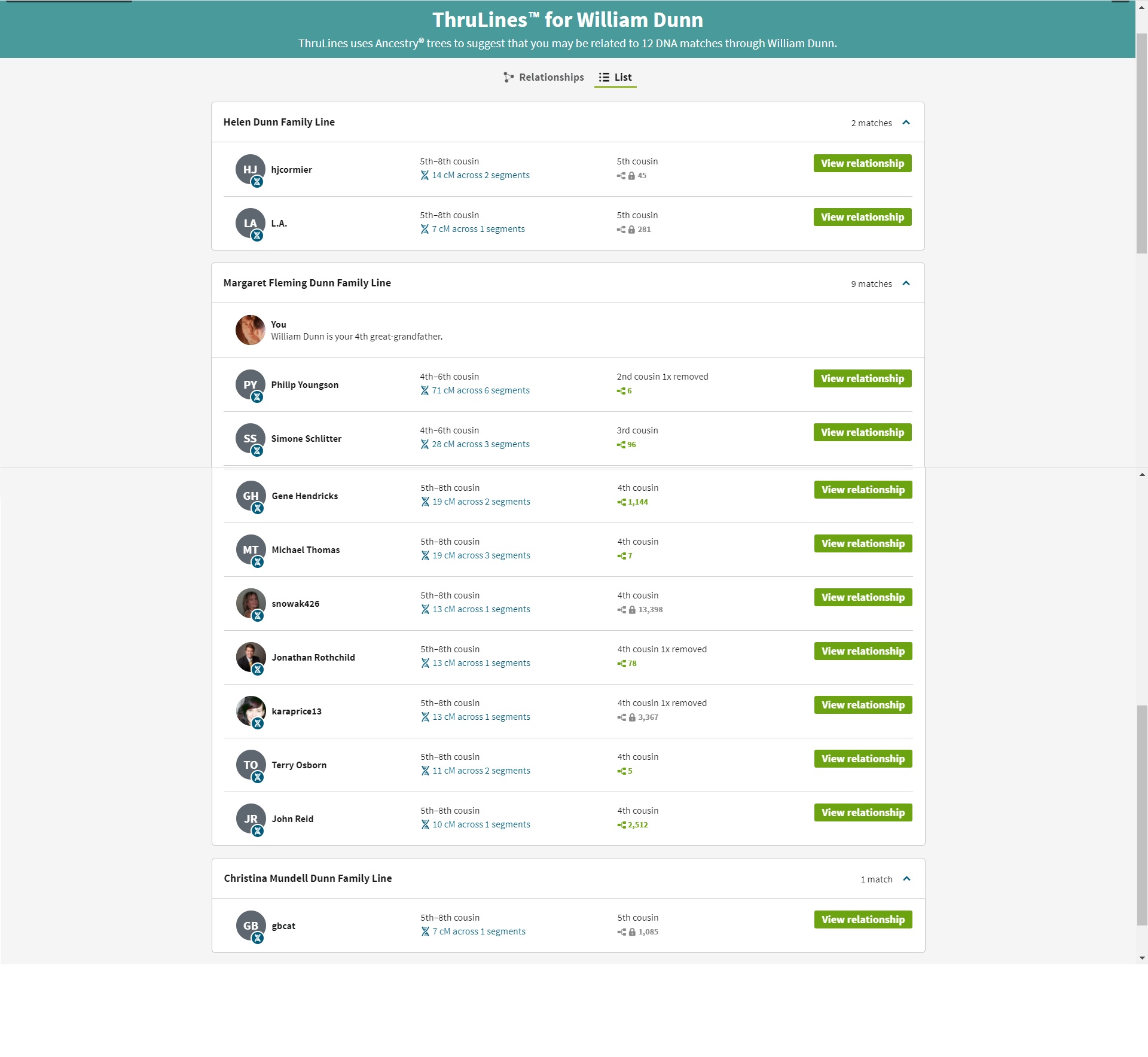The image size is (1148, 1057).
Task: Open the John Reid name link
Action: [x=292, y=819]
